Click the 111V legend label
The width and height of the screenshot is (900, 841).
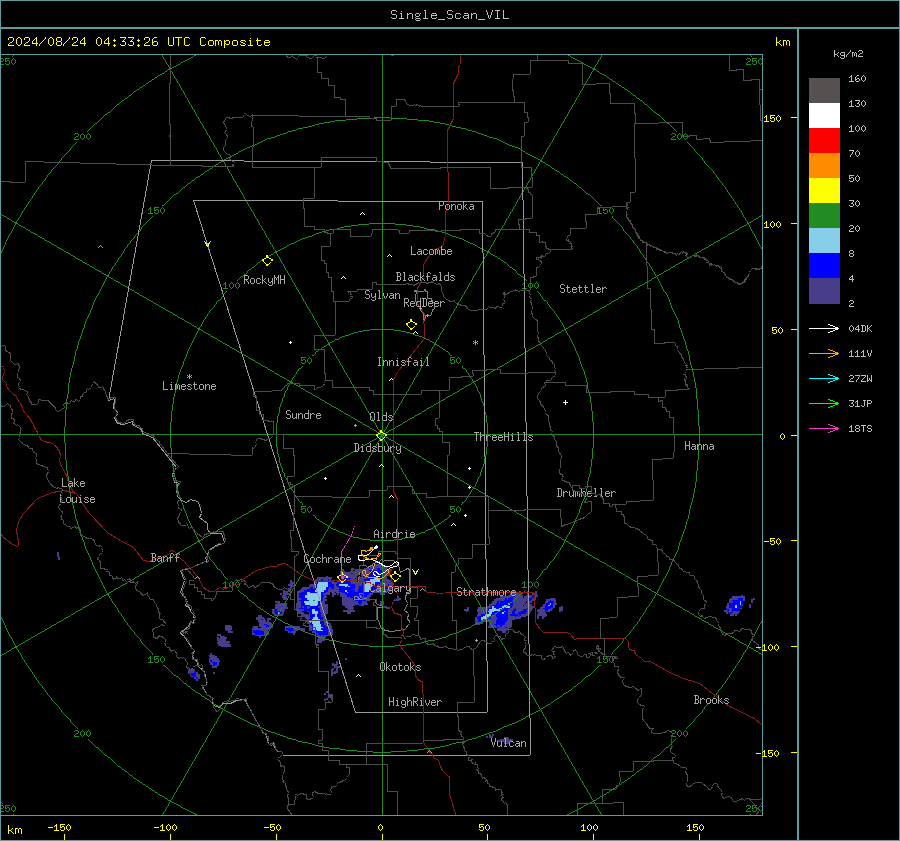(860, 354)
